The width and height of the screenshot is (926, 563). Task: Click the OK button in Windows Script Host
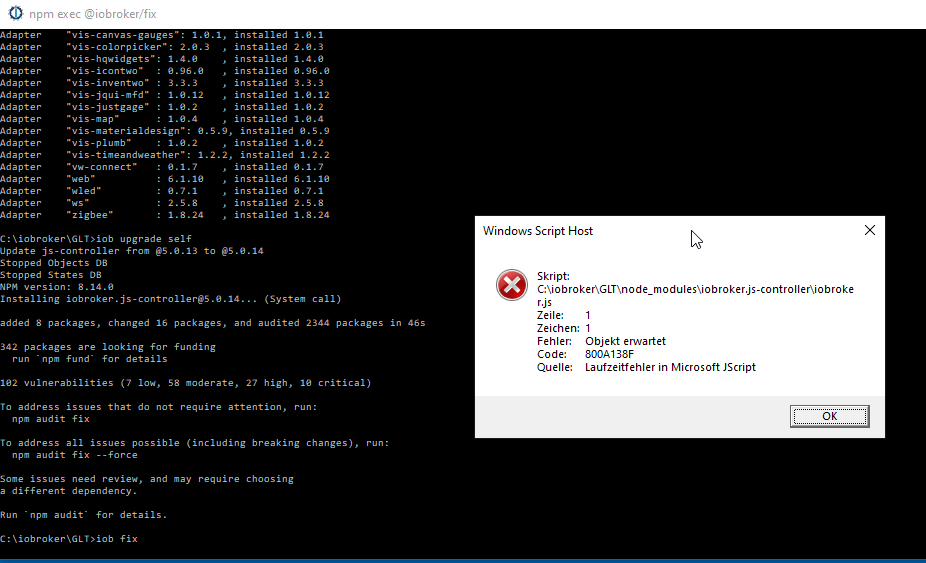click(x=829, y=416)
